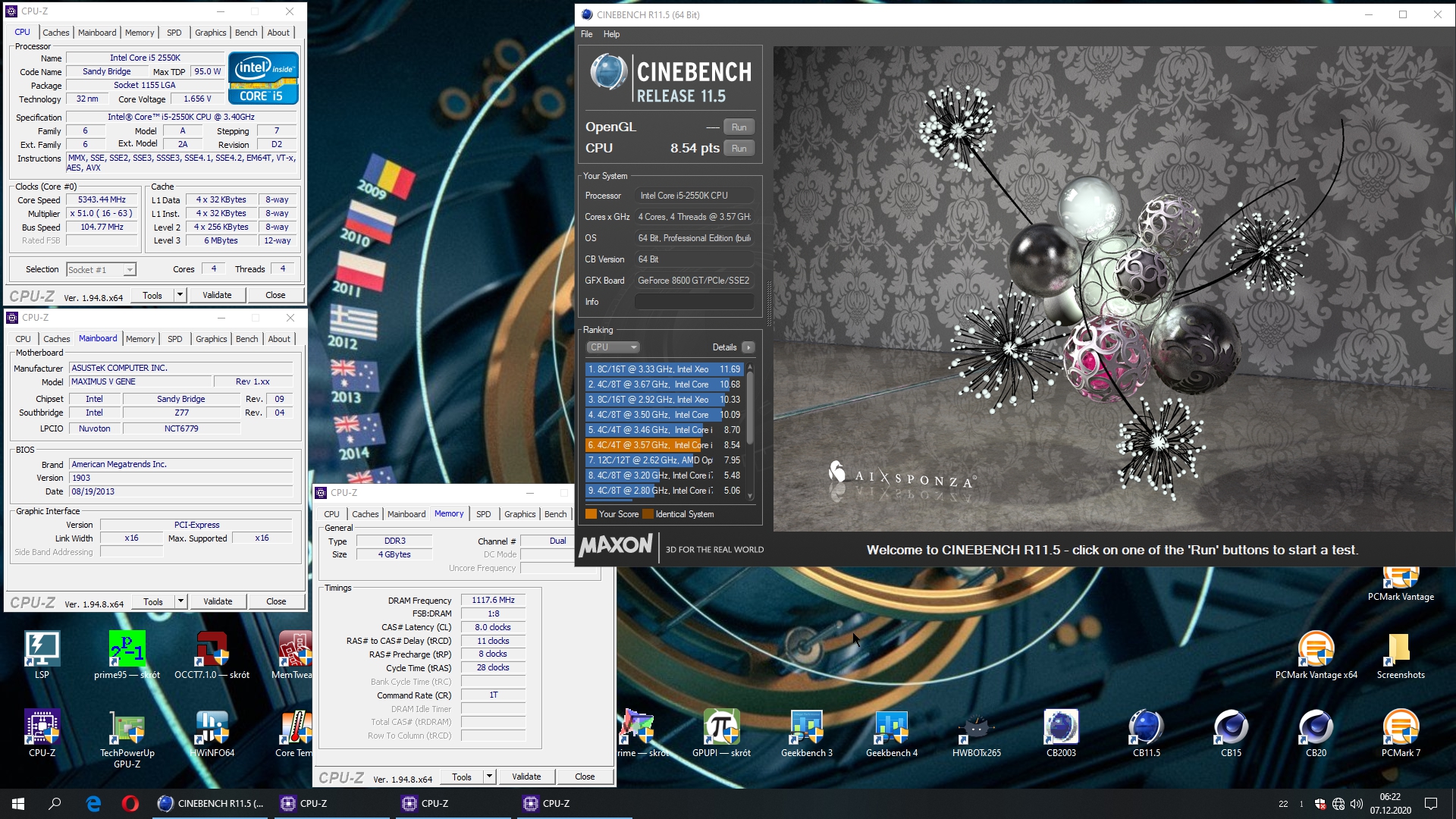The image size is (1456, 819).
Task: Click the Close button in the Mainboard CPU-Z window
Action: coord(276,601)
